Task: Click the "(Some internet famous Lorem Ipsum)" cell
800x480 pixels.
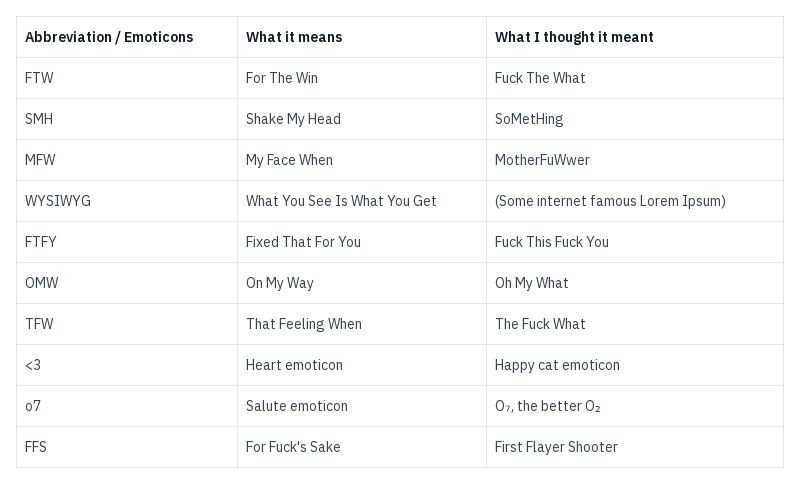Action: (610, 201)
